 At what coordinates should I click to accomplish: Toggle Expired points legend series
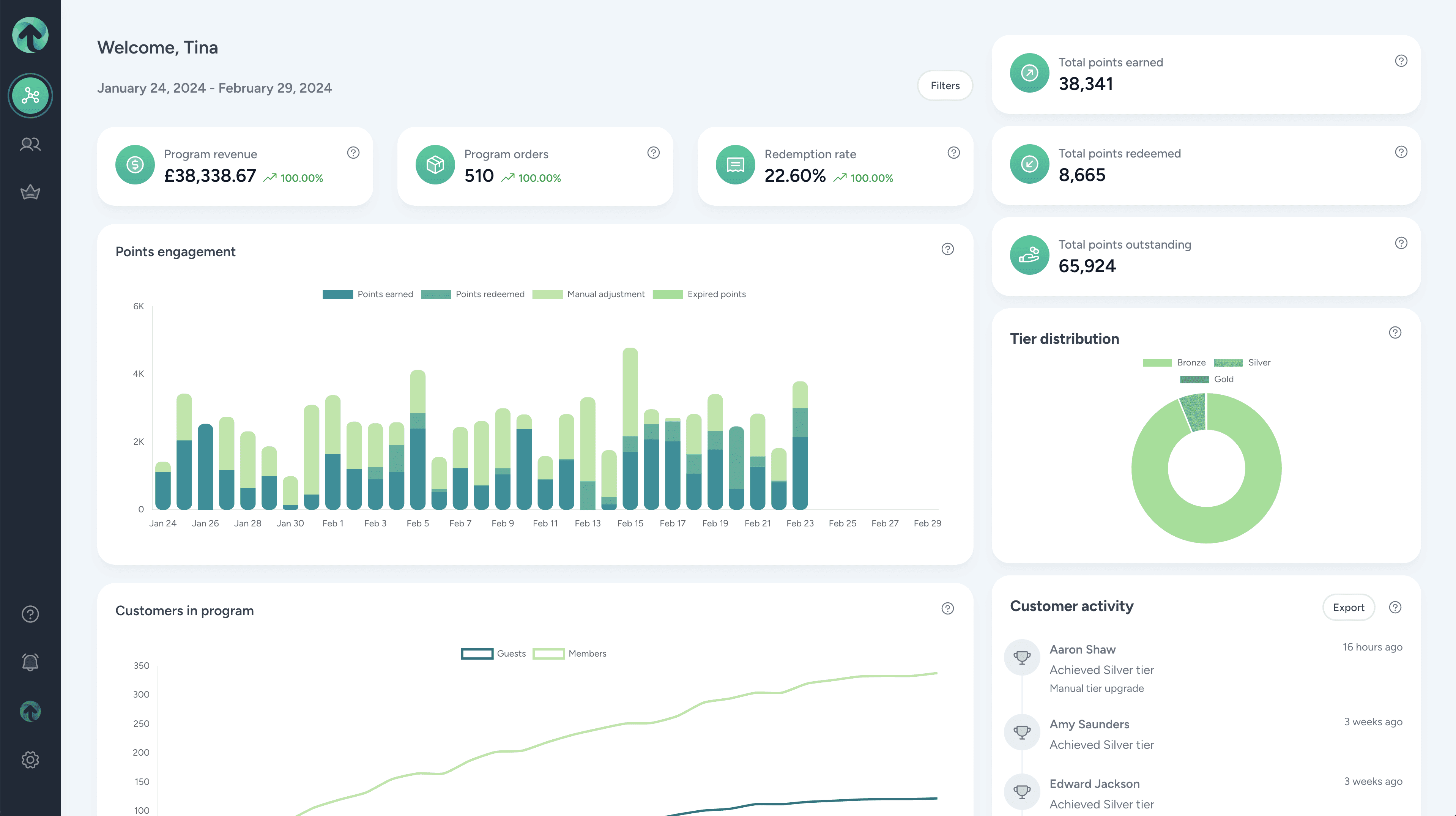699,295
